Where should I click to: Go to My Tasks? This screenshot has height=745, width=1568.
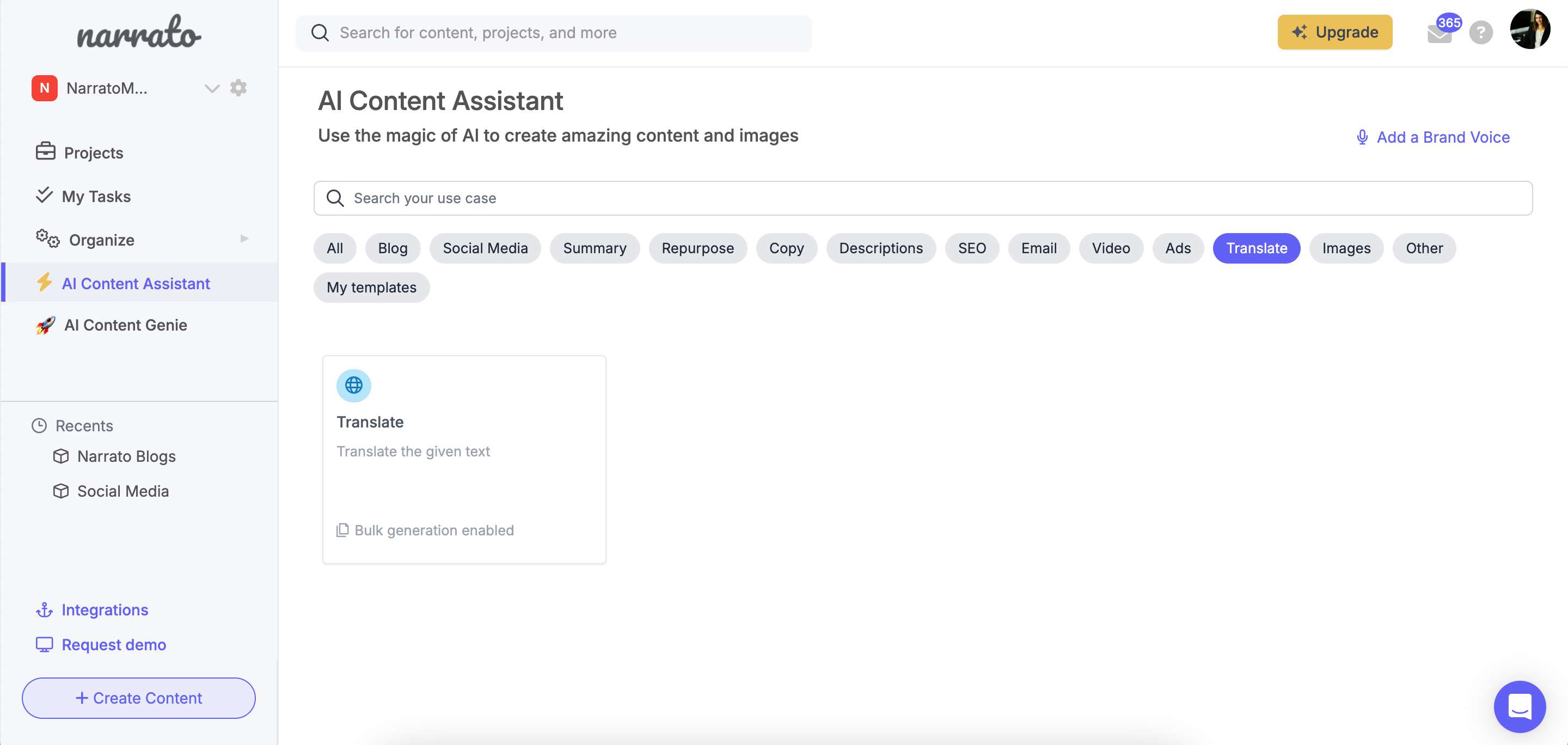click(x=96, y=196)
